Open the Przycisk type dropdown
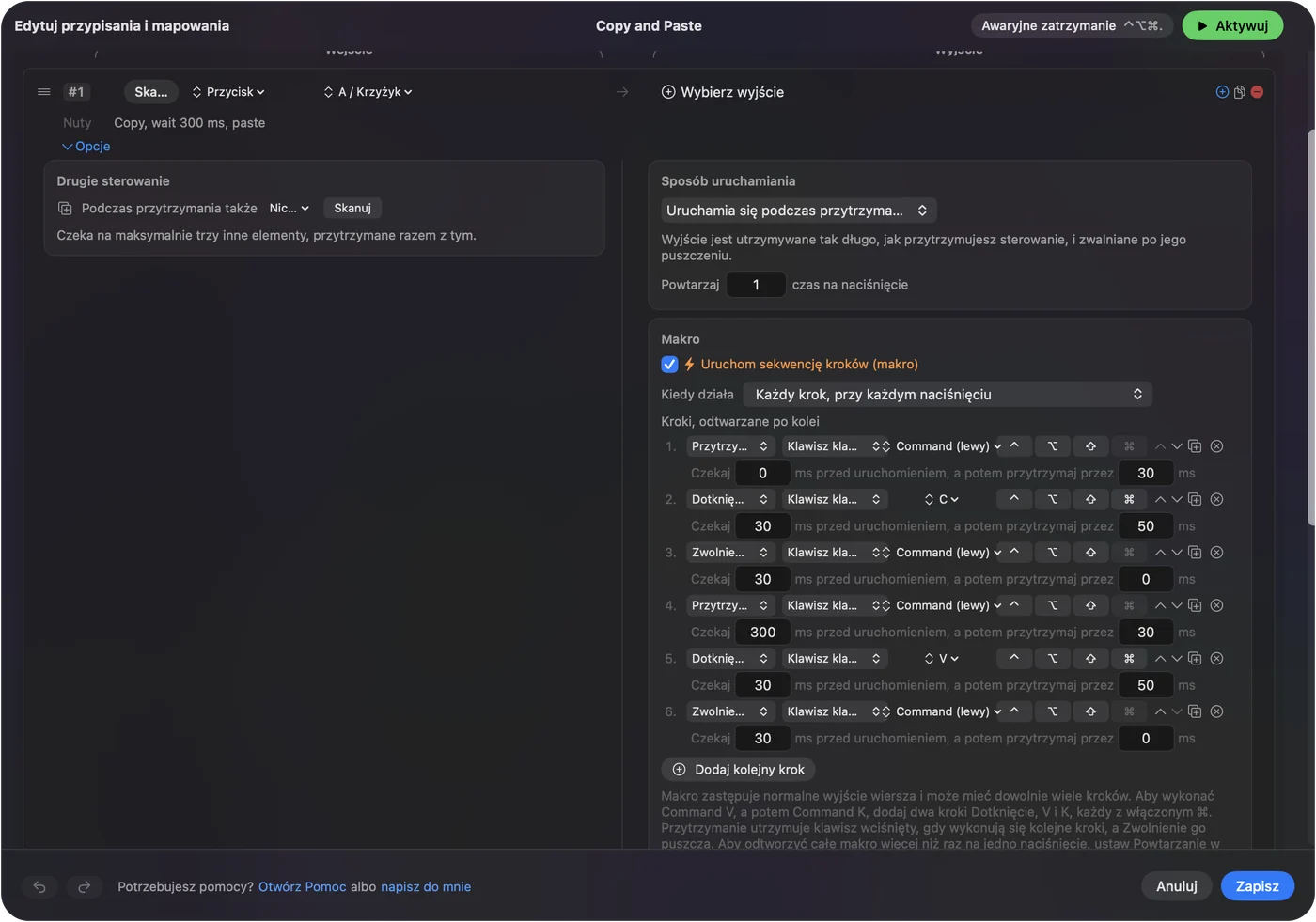Screen dimensions: 1316x922 pos(228,92)
